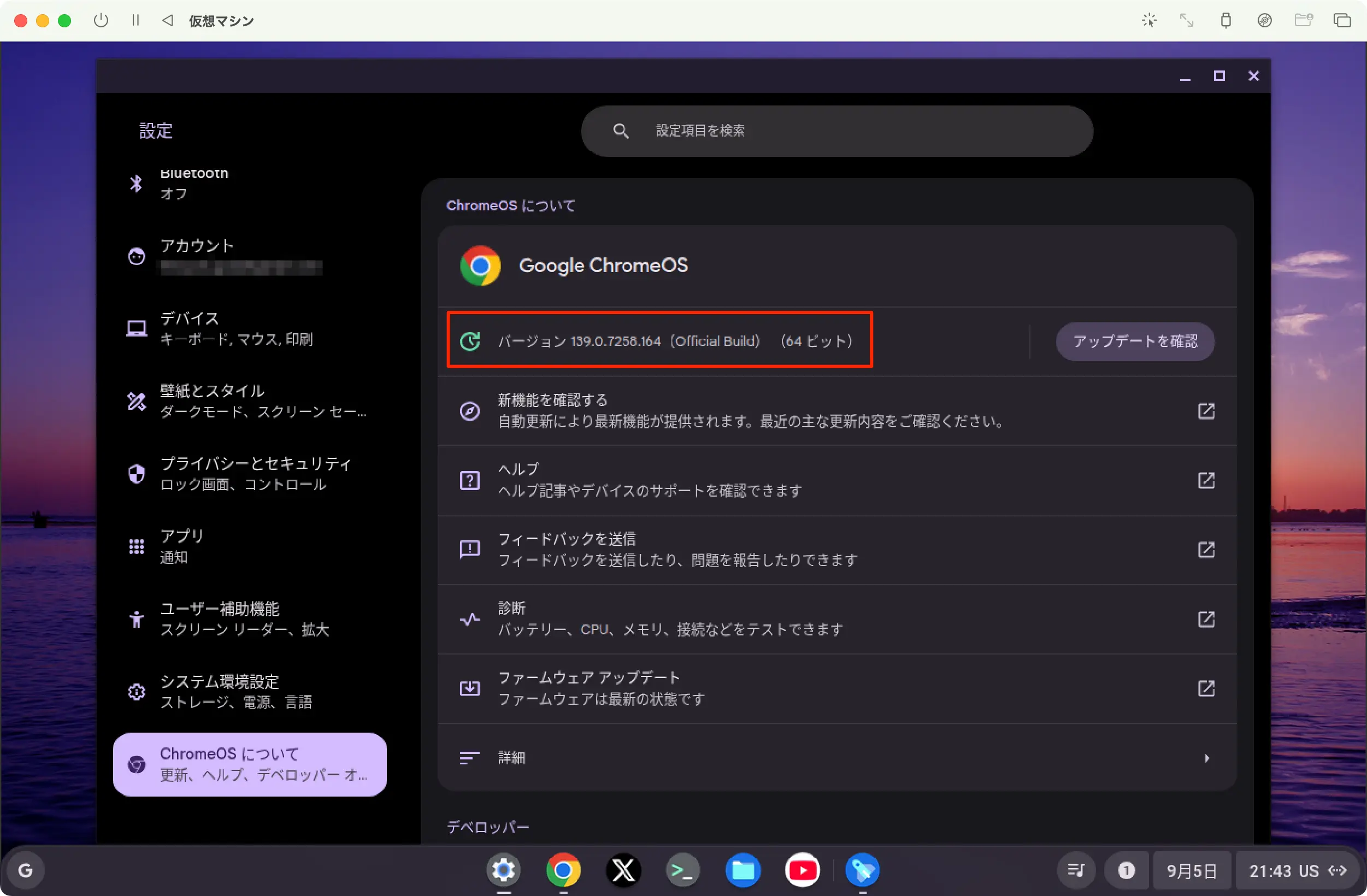
Task: Pause the virtual machine
Action: 135,21
